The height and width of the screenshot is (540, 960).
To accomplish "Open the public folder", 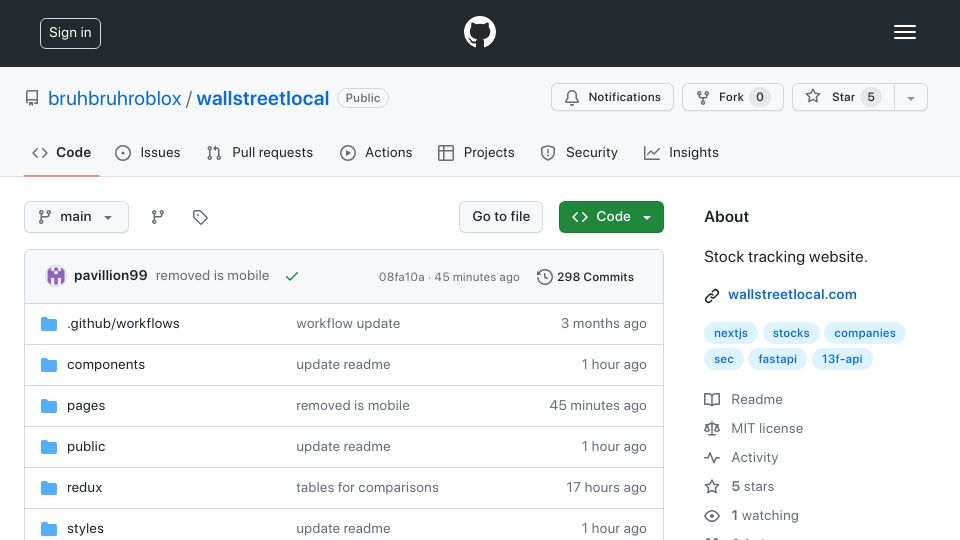I will pyautogui.click(x=86, y=446).
